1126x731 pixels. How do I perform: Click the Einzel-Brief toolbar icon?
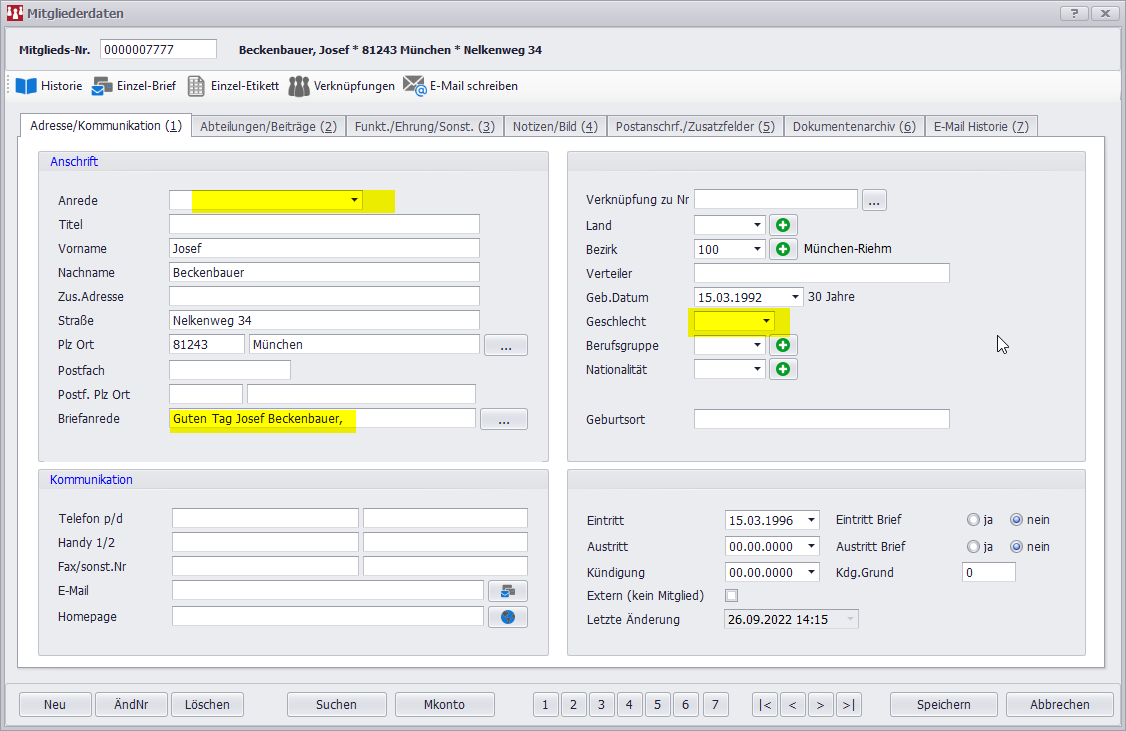pos(102,86)
